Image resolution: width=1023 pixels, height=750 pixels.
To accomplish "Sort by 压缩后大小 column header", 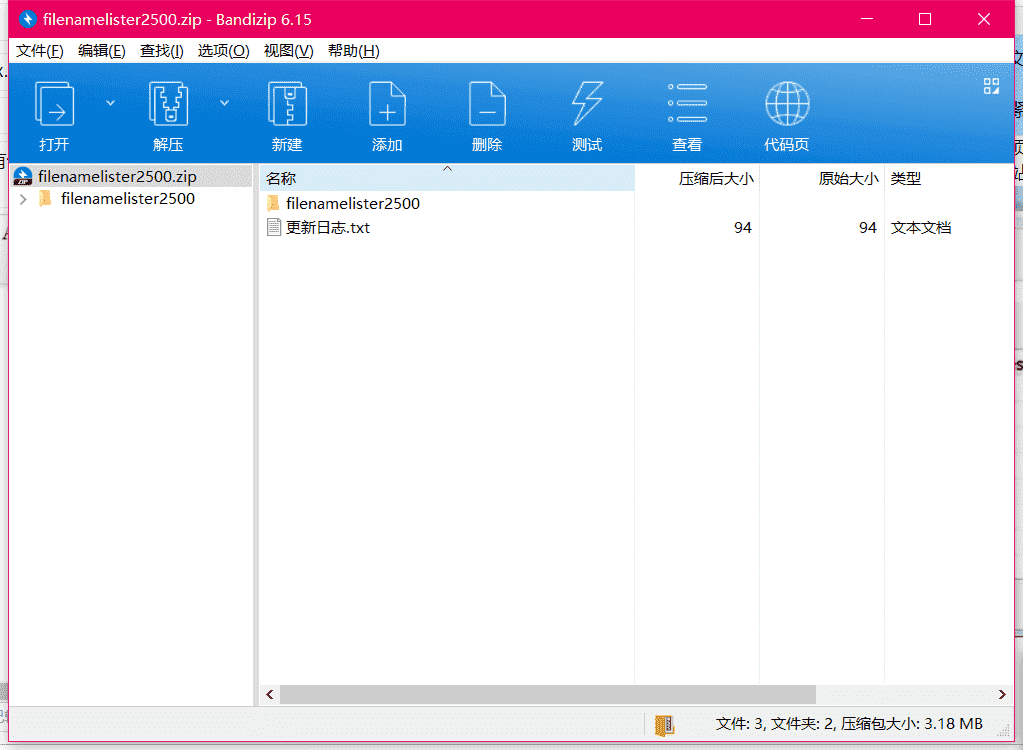I will click(x=697, y=178).
